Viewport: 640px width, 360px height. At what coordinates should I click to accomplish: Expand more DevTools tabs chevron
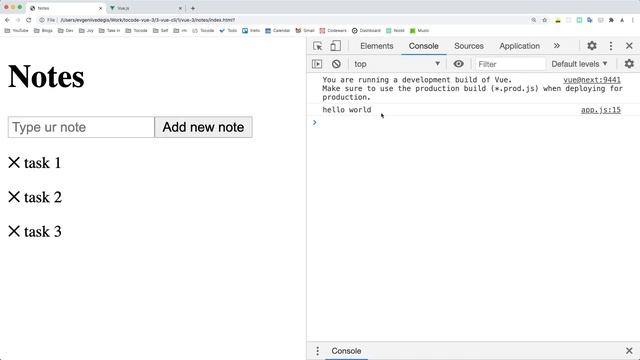pyautogui.click(x=557, y=46)
